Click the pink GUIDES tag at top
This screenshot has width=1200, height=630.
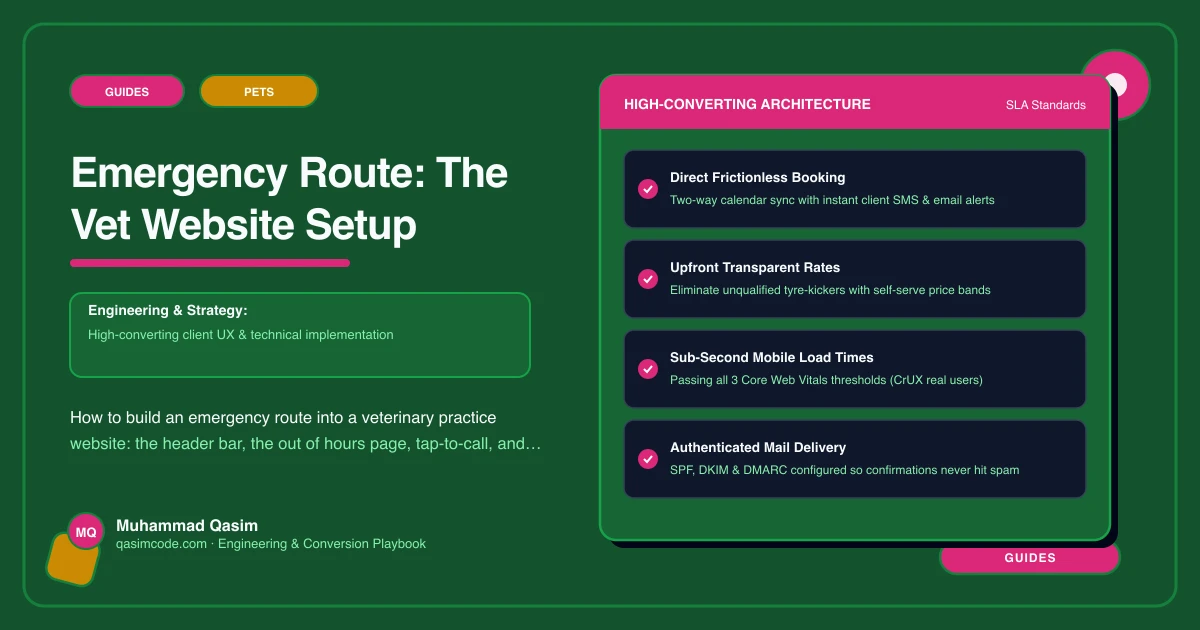127,91
